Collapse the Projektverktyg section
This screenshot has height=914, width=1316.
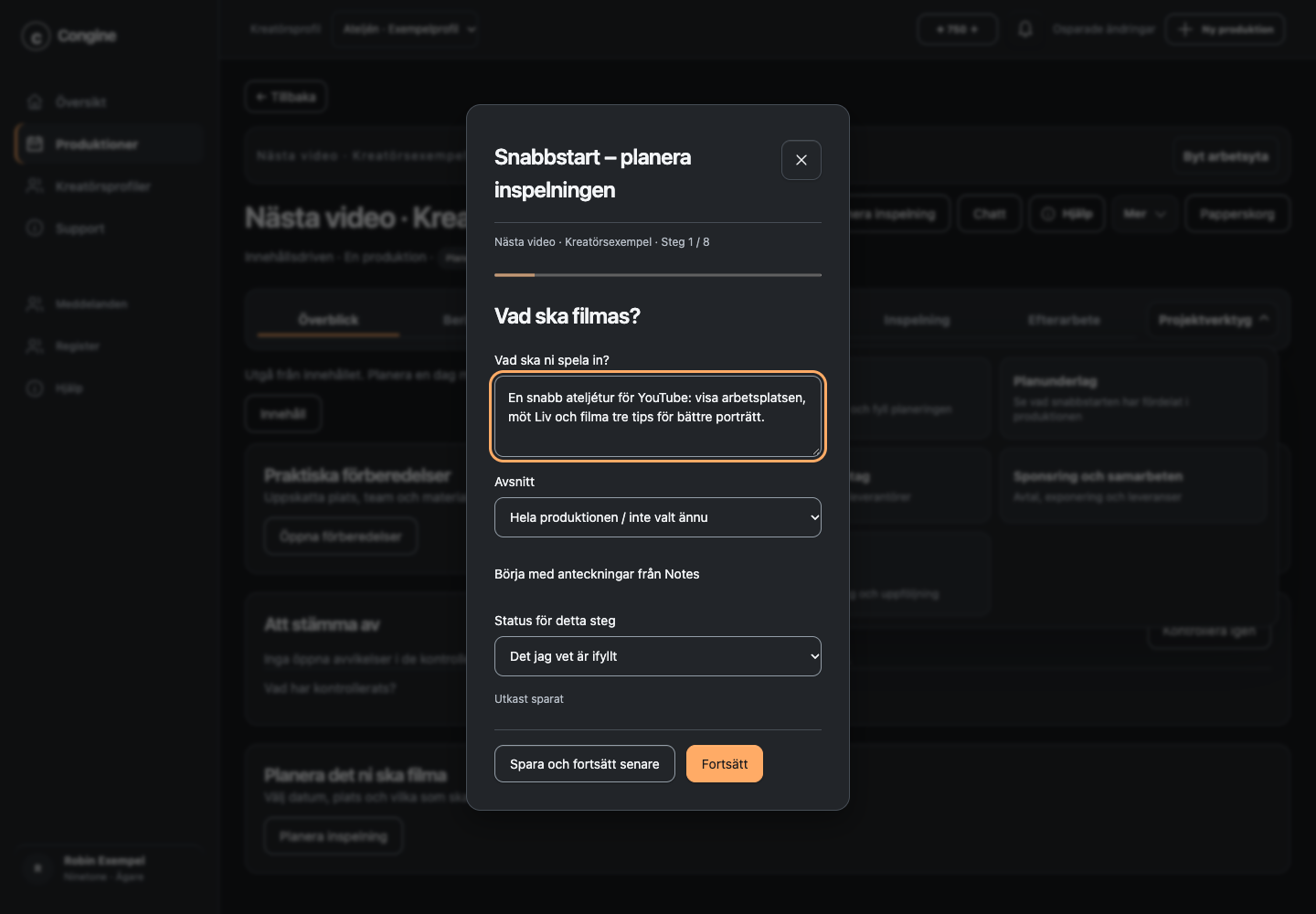coord(1214,320)
